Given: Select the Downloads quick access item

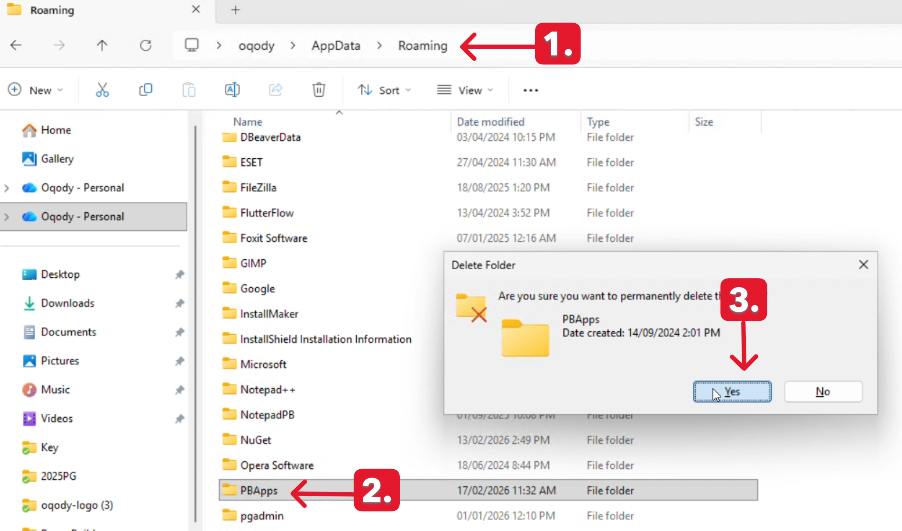Looking at the screenshot, I should 67,303.
